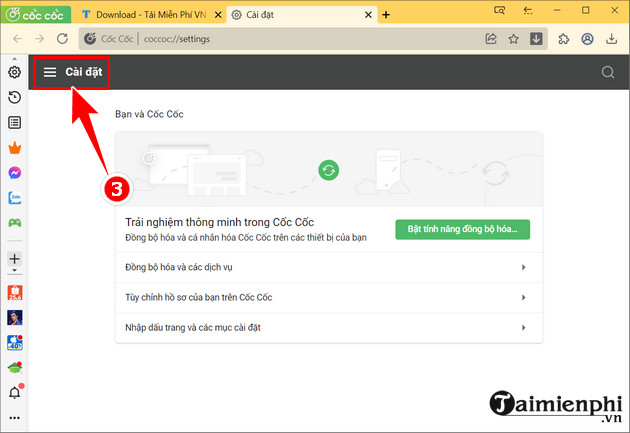The height and width of the screenshot is (433, 630).
Task: Click the share page icon
Action: tap(491, 39)
